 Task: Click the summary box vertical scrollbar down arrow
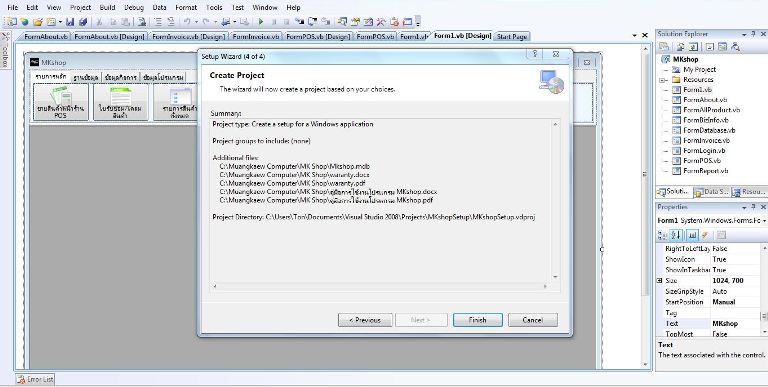point(555,277)
